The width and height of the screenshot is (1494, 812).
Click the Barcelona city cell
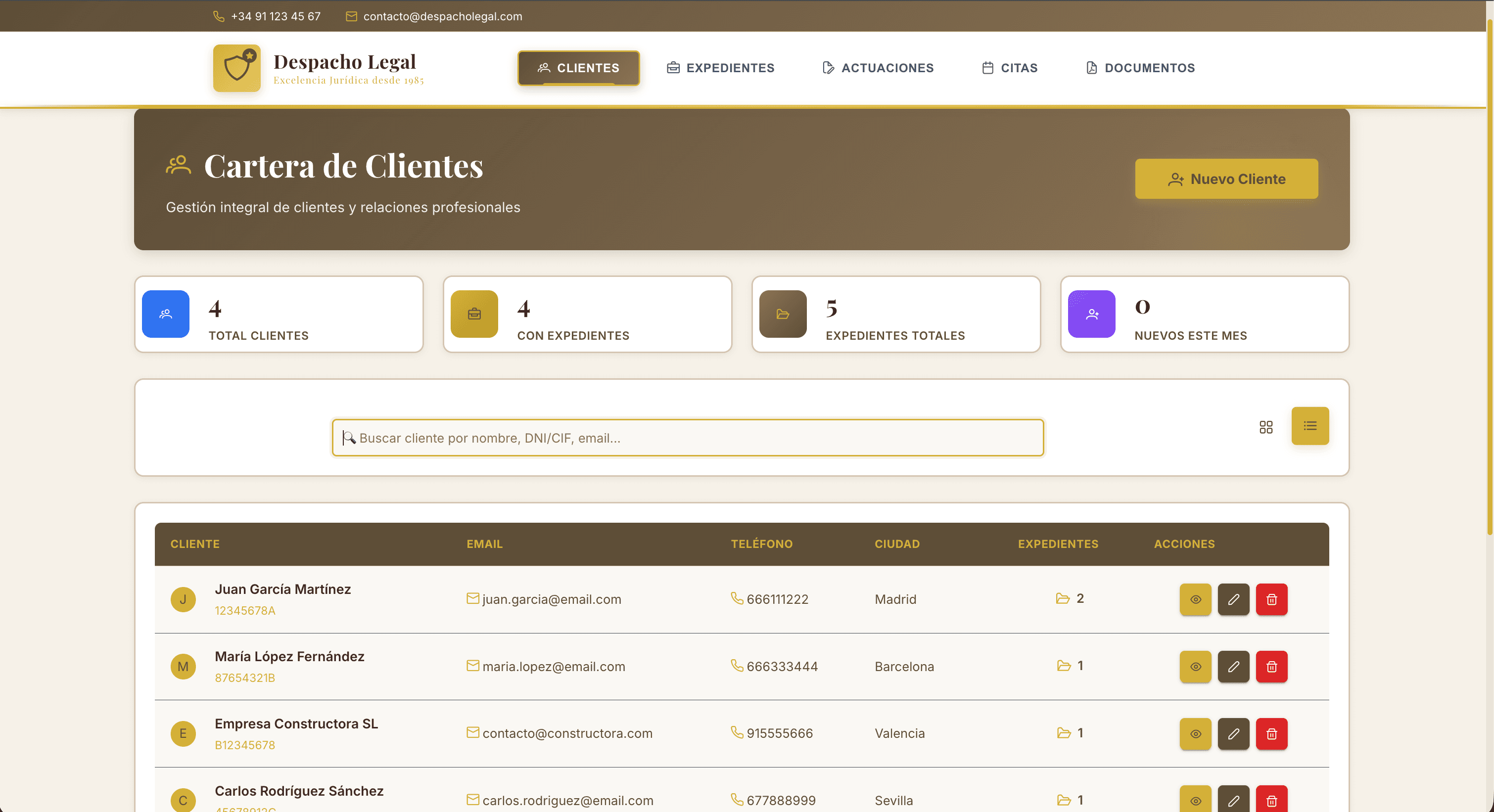(904, 667)
